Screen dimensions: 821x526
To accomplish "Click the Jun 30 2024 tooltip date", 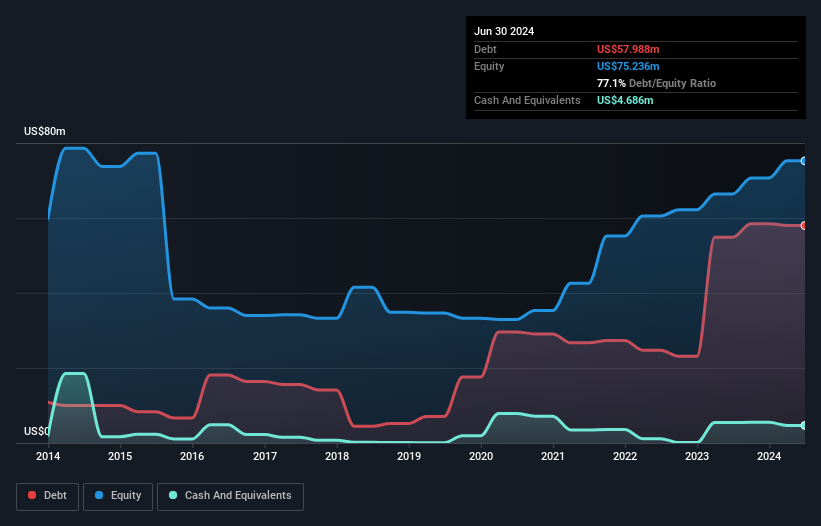I will 504,31.
